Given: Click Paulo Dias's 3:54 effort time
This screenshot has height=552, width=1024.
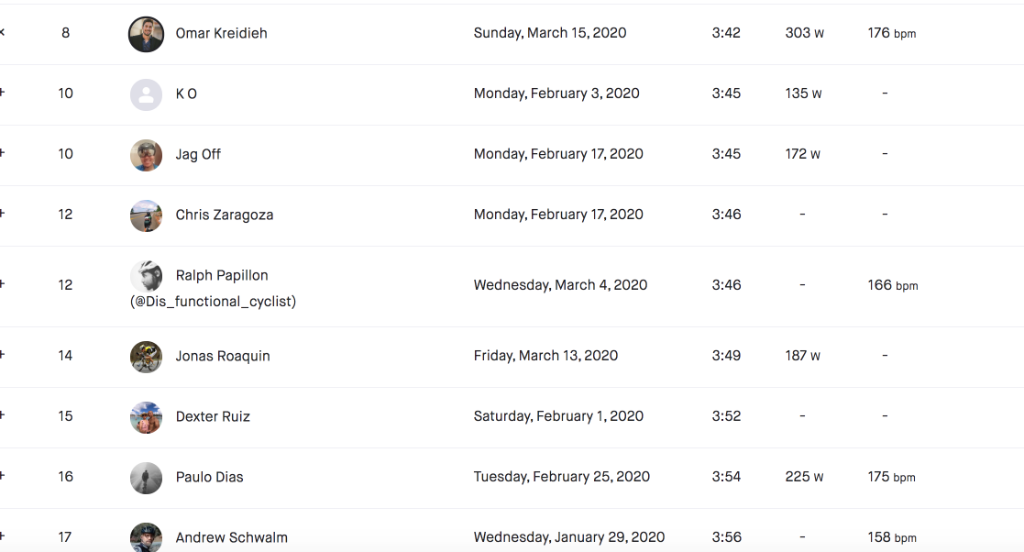Looking at the screenshot, I should tap(726, 476).
